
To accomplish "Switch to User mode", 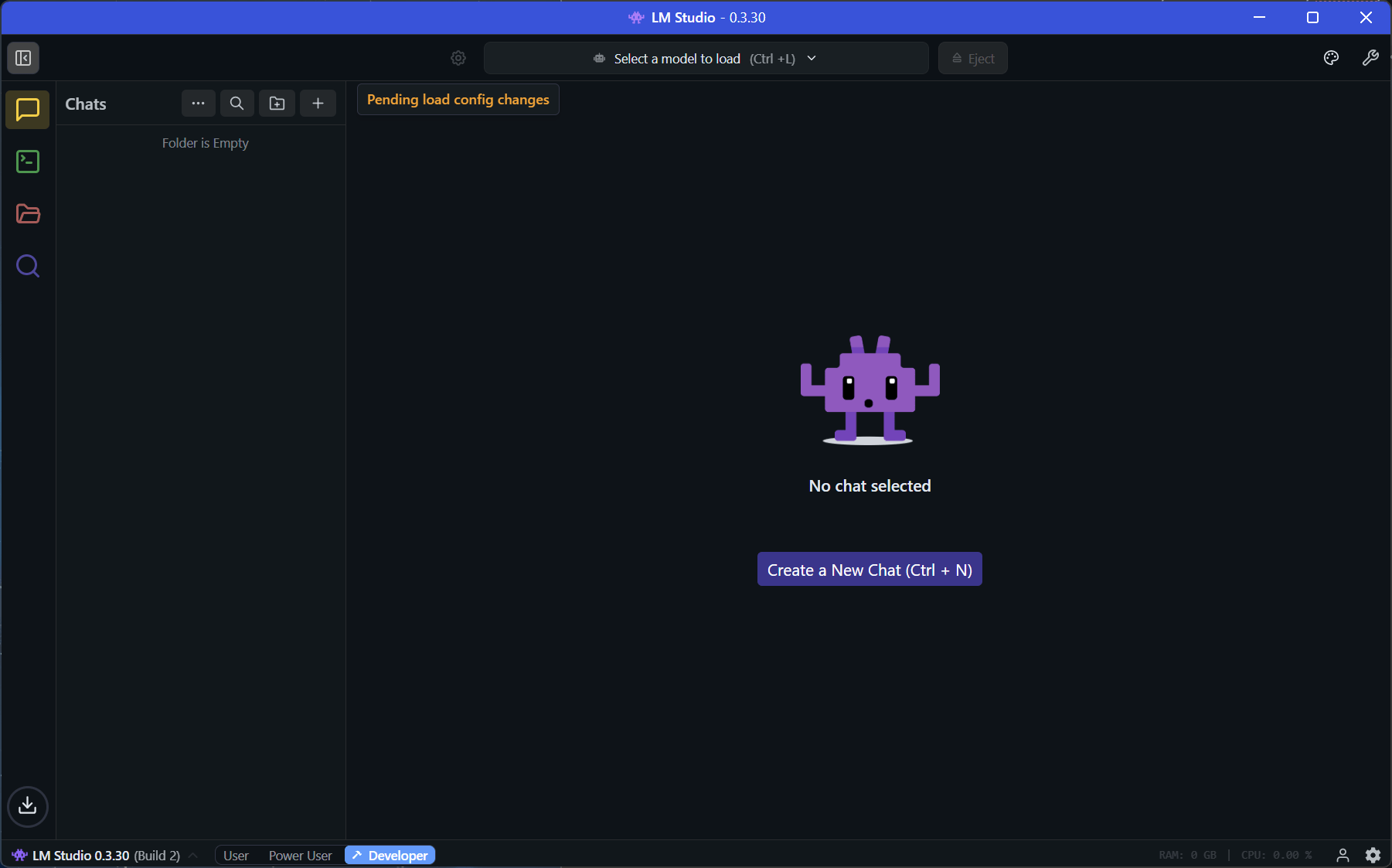I will [x=236, y=856].
